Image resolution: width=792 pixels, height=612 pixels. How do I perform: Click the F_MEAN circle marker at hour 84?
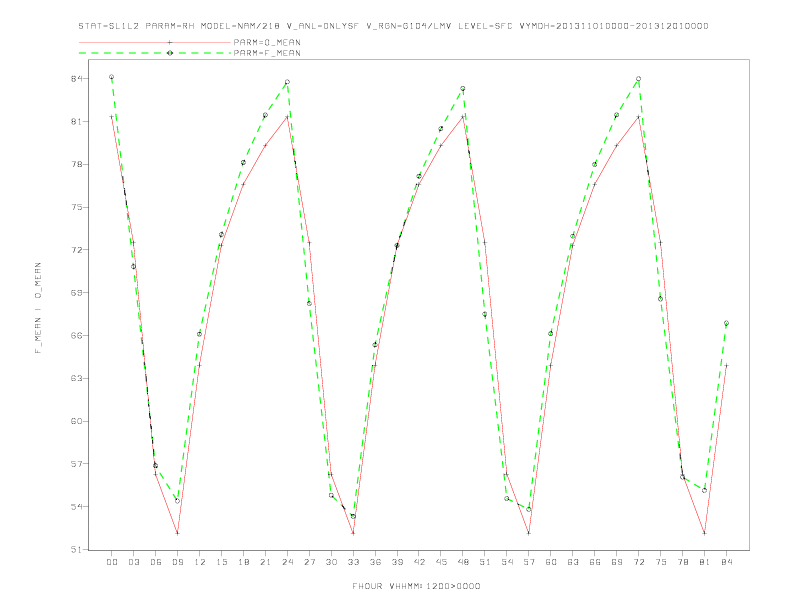726,323
